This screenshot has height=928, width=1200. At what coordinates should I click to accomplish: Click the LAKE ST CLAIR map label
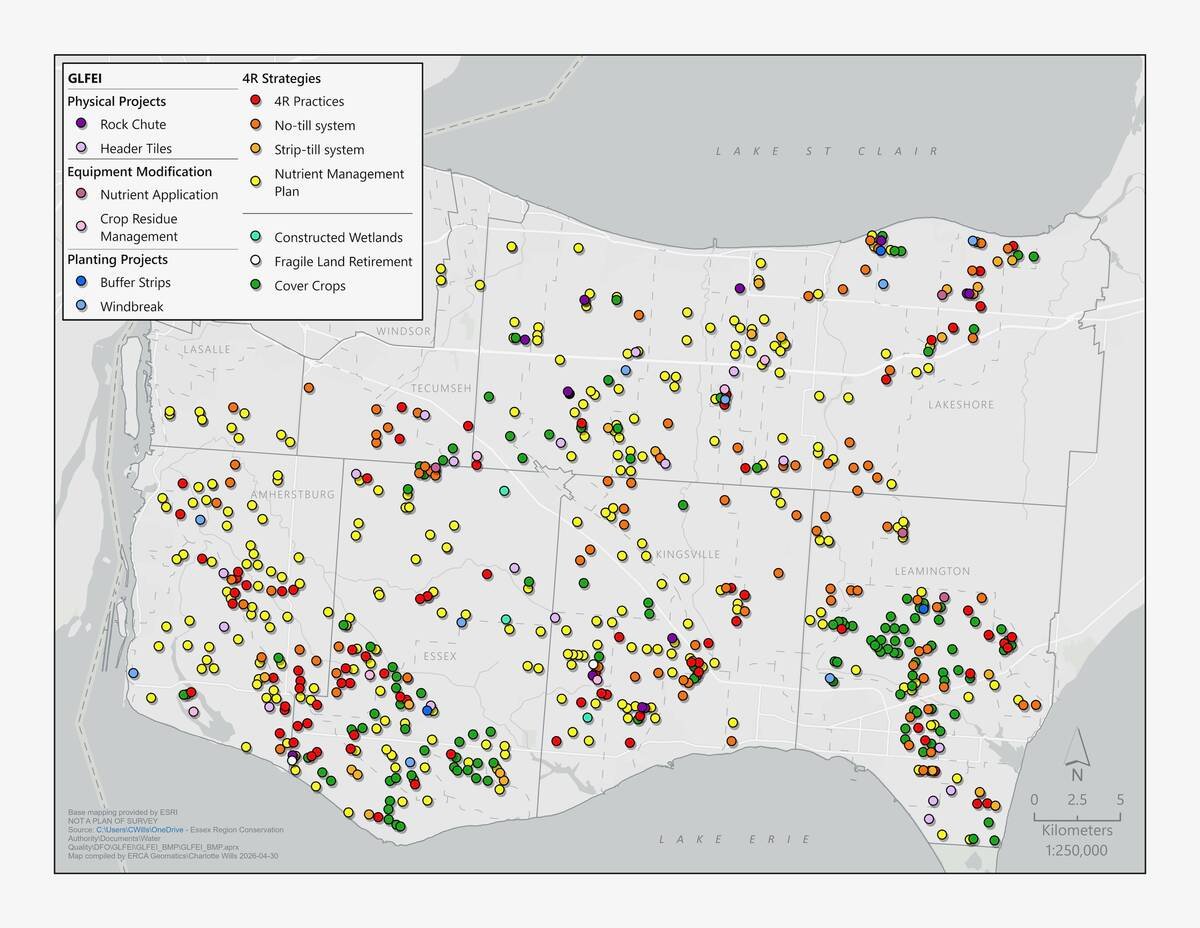(x=827, y=151)
